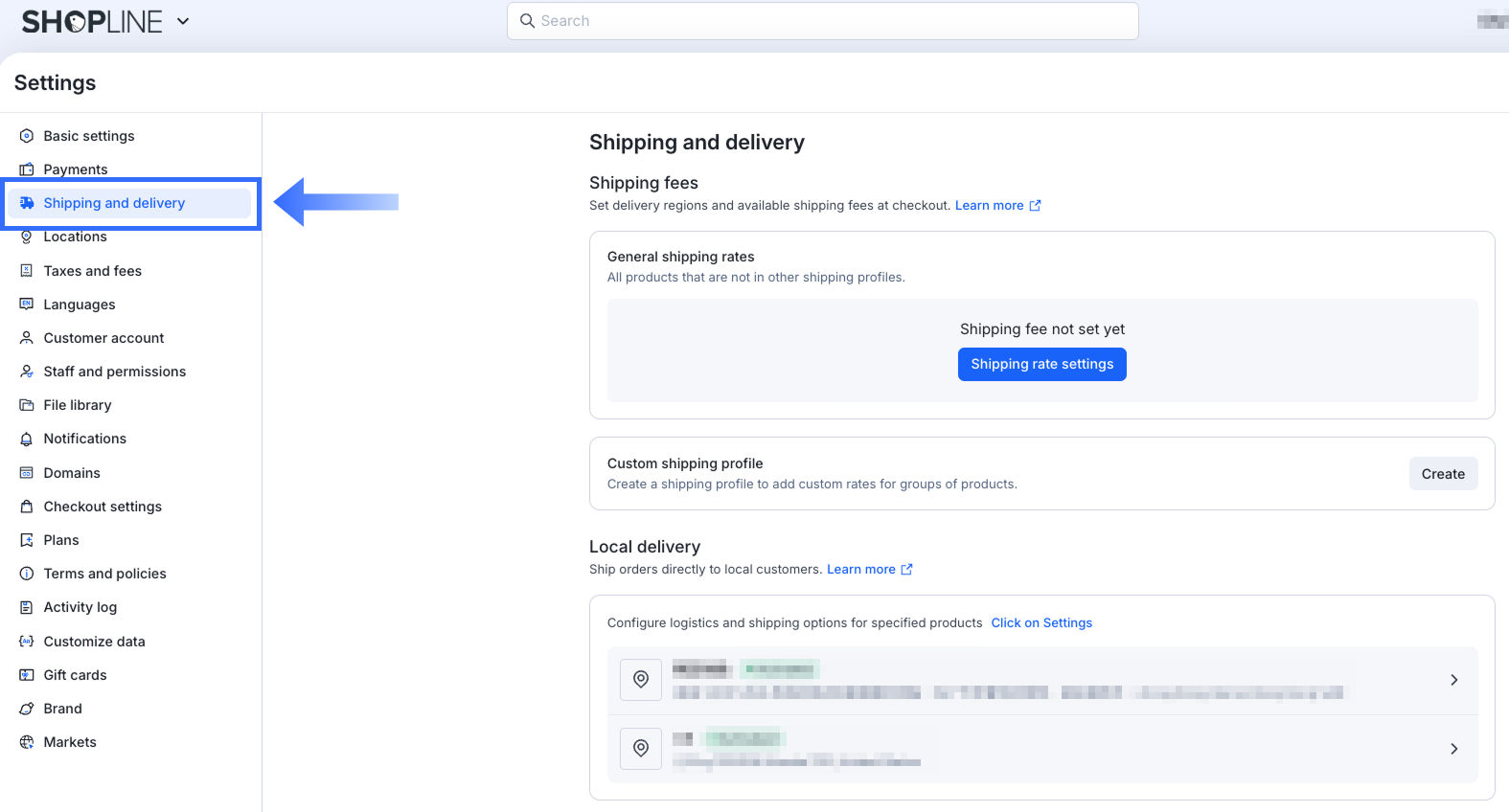Click the location pin icon on first delivery row
The height and width of the screenshot is (812, 1509).
click(640, 680)
